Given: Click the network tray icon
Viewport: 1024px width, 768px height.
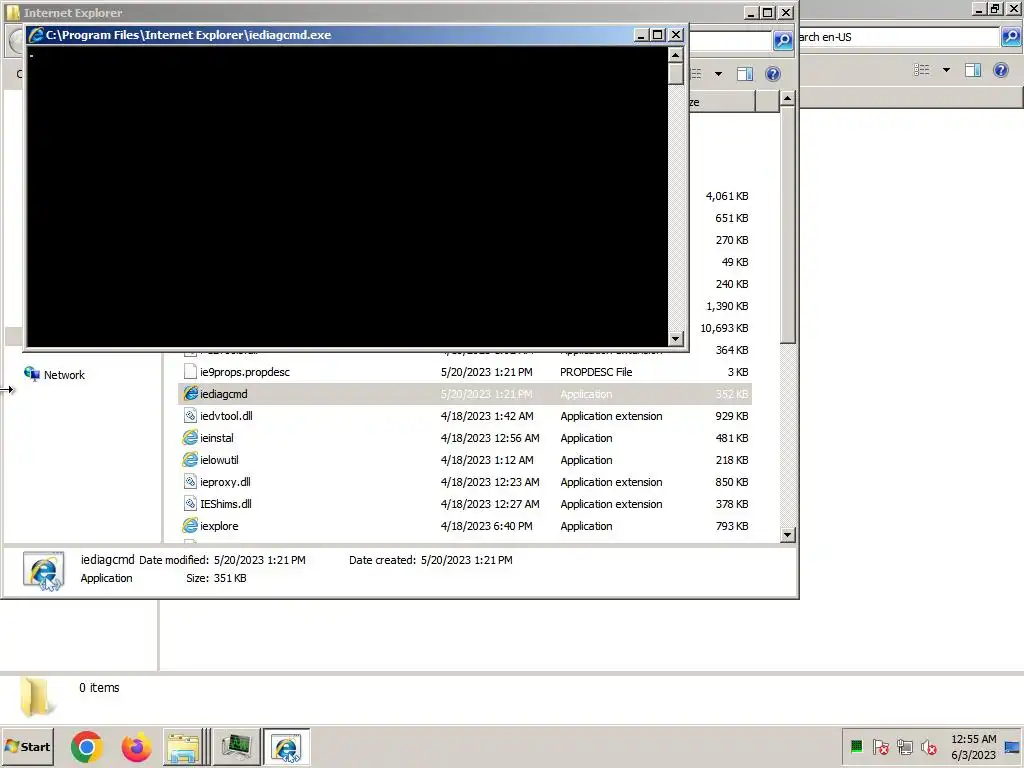Looking at the screenshot, I should 904,746.
